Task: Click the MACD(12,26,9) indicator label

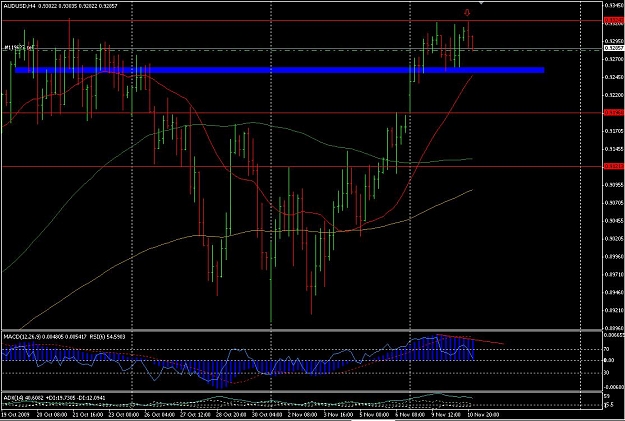Action: click(x=22, y=337)
